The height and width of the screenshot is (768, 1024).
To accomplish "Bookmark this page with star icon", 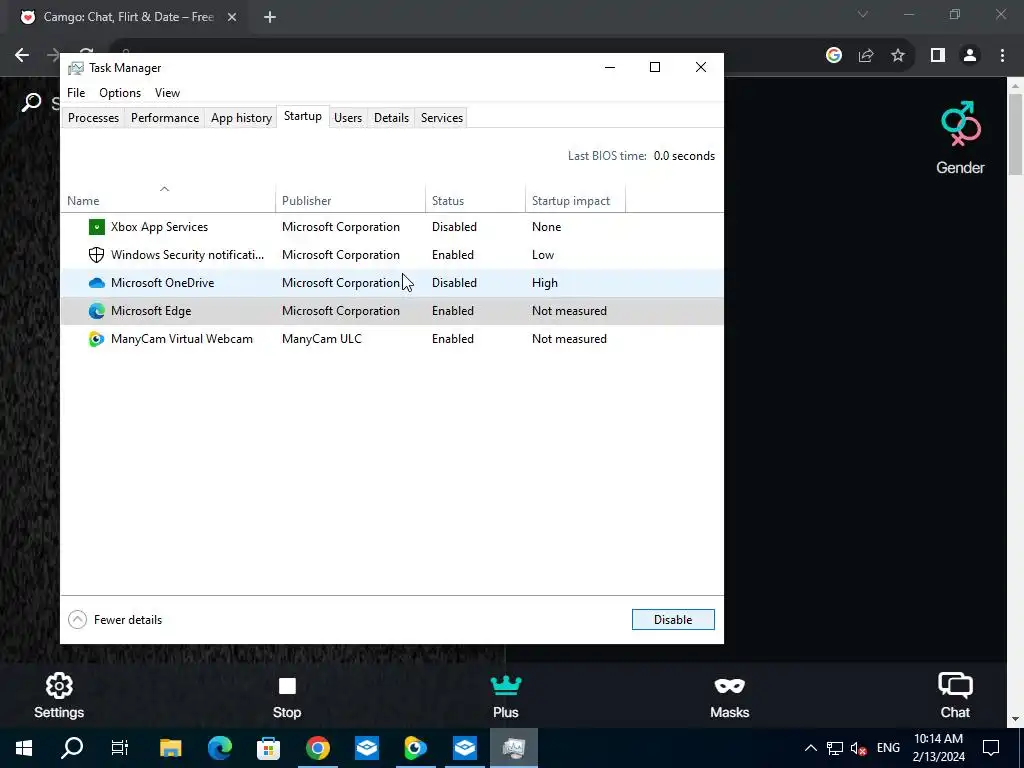I will tap(898, 56).
